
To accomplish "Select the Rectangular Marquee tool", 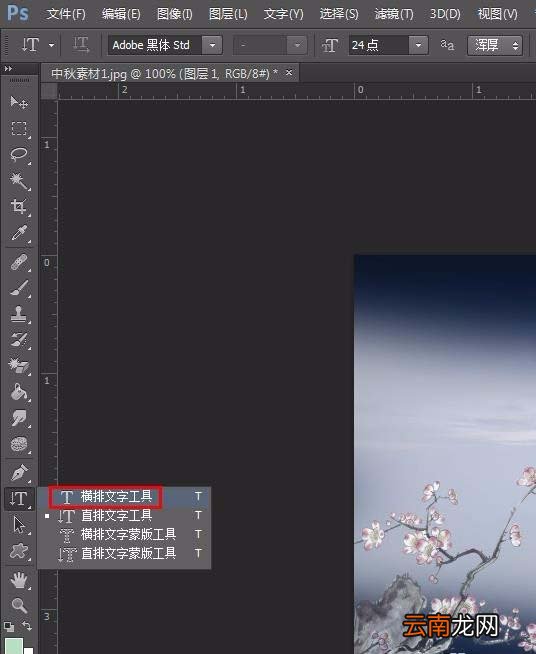I will point(19,128).
